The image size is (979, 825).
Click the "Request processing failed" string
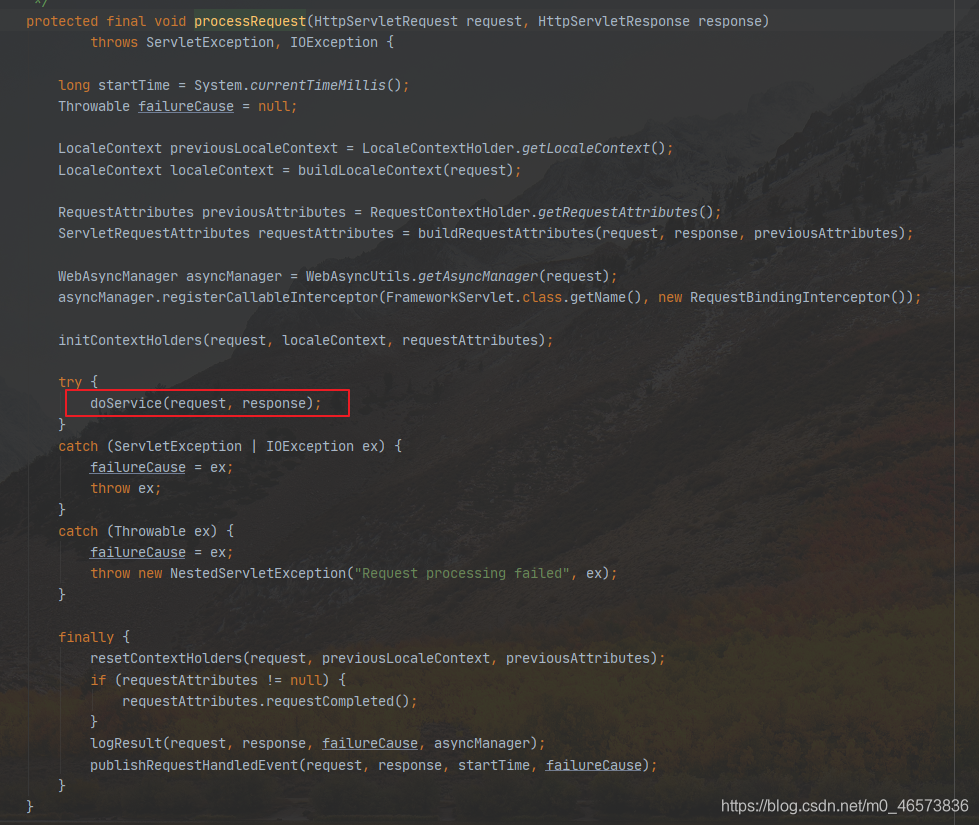pos(462,573)
